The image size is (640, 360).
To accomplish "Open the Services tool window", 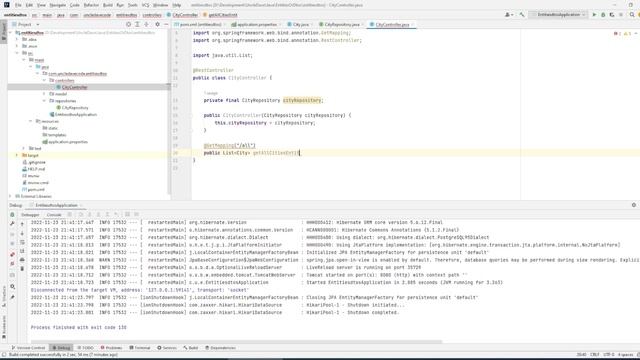I will [x=167, y=348].
